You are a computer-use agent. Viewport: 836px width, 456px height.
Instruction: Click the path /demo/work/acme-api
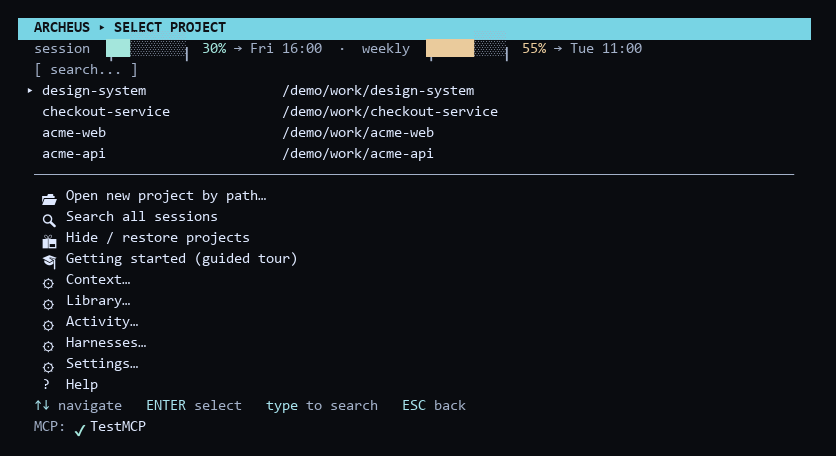pos(358,154)
